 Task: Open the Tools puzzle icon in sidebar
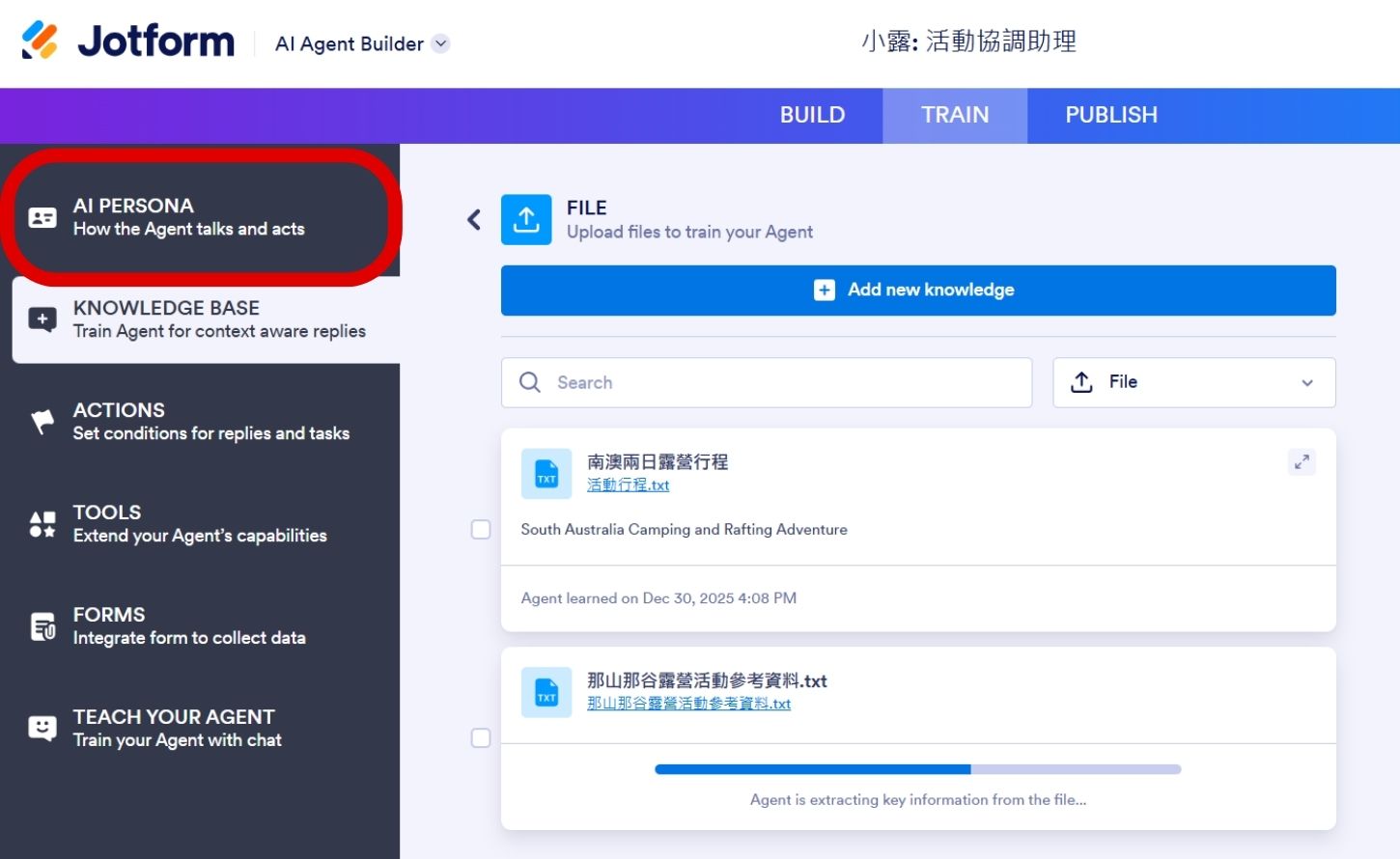(x=42, y=523)
